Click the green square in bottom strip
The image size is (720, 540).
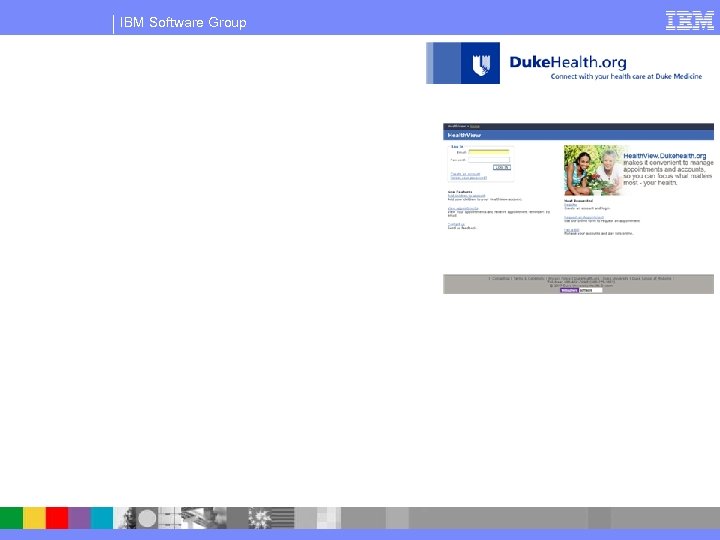click(x=11, y=518)
